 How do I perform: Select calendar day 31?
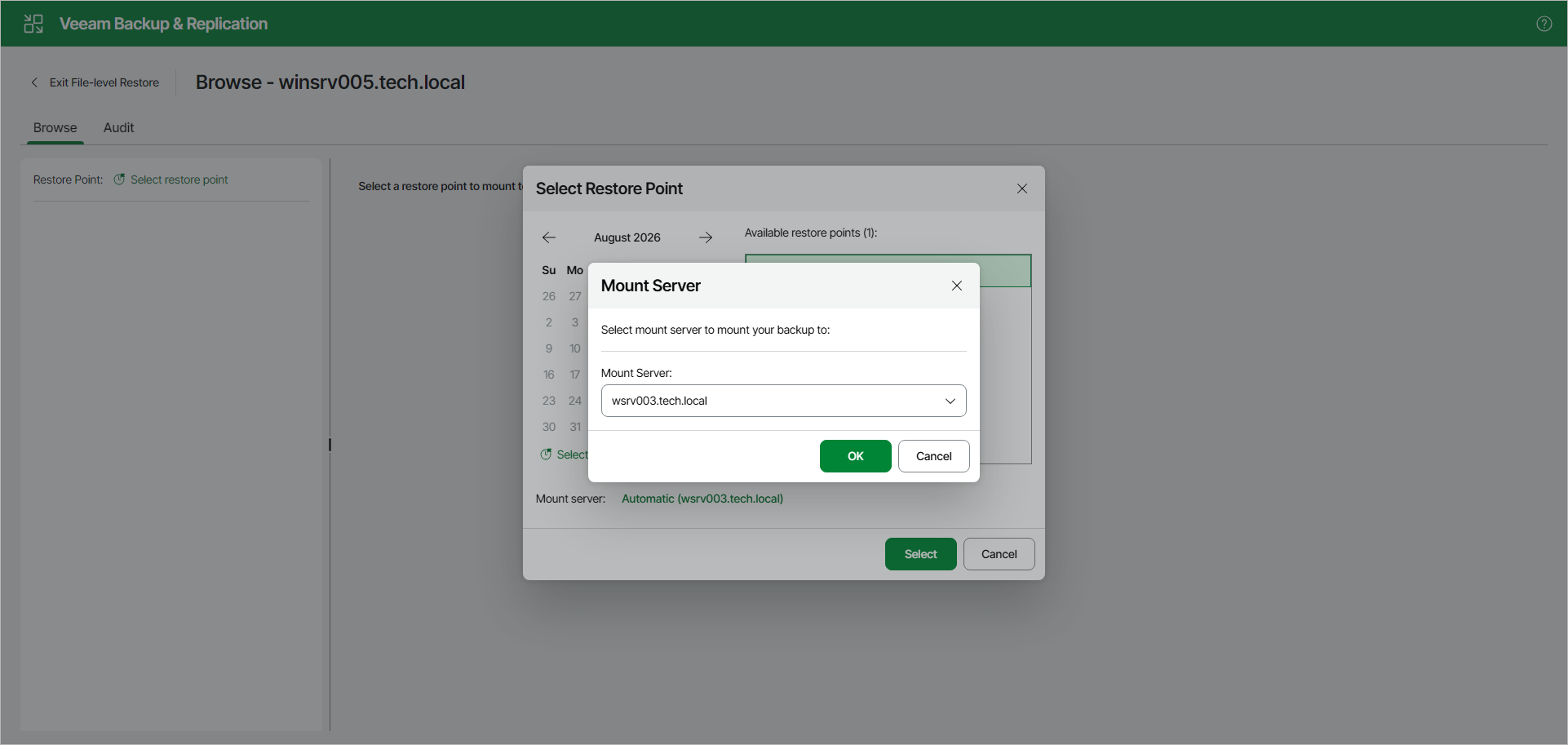[x=575, y=427]
